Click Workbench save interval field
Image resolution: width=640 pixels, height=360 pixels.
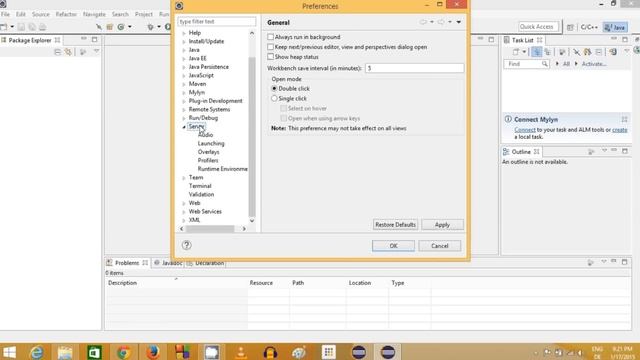[x=414, y=68]
